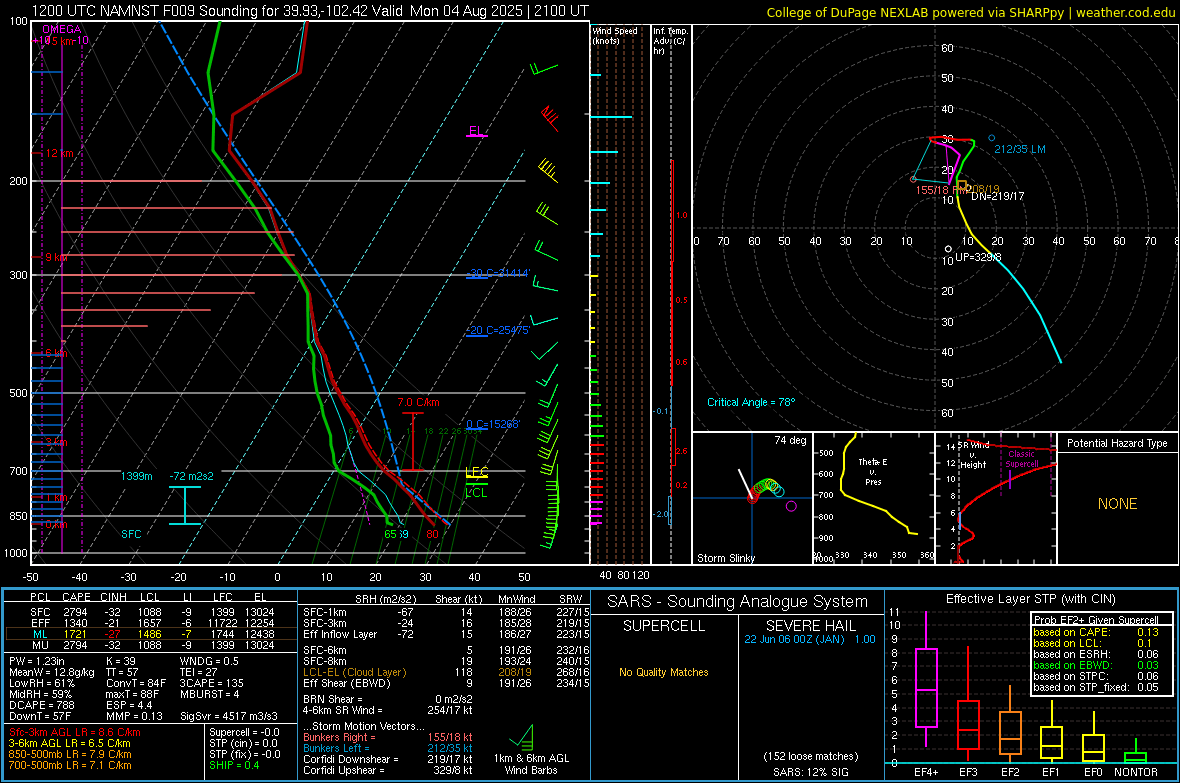Click the OMEGA label

[62, 29]
